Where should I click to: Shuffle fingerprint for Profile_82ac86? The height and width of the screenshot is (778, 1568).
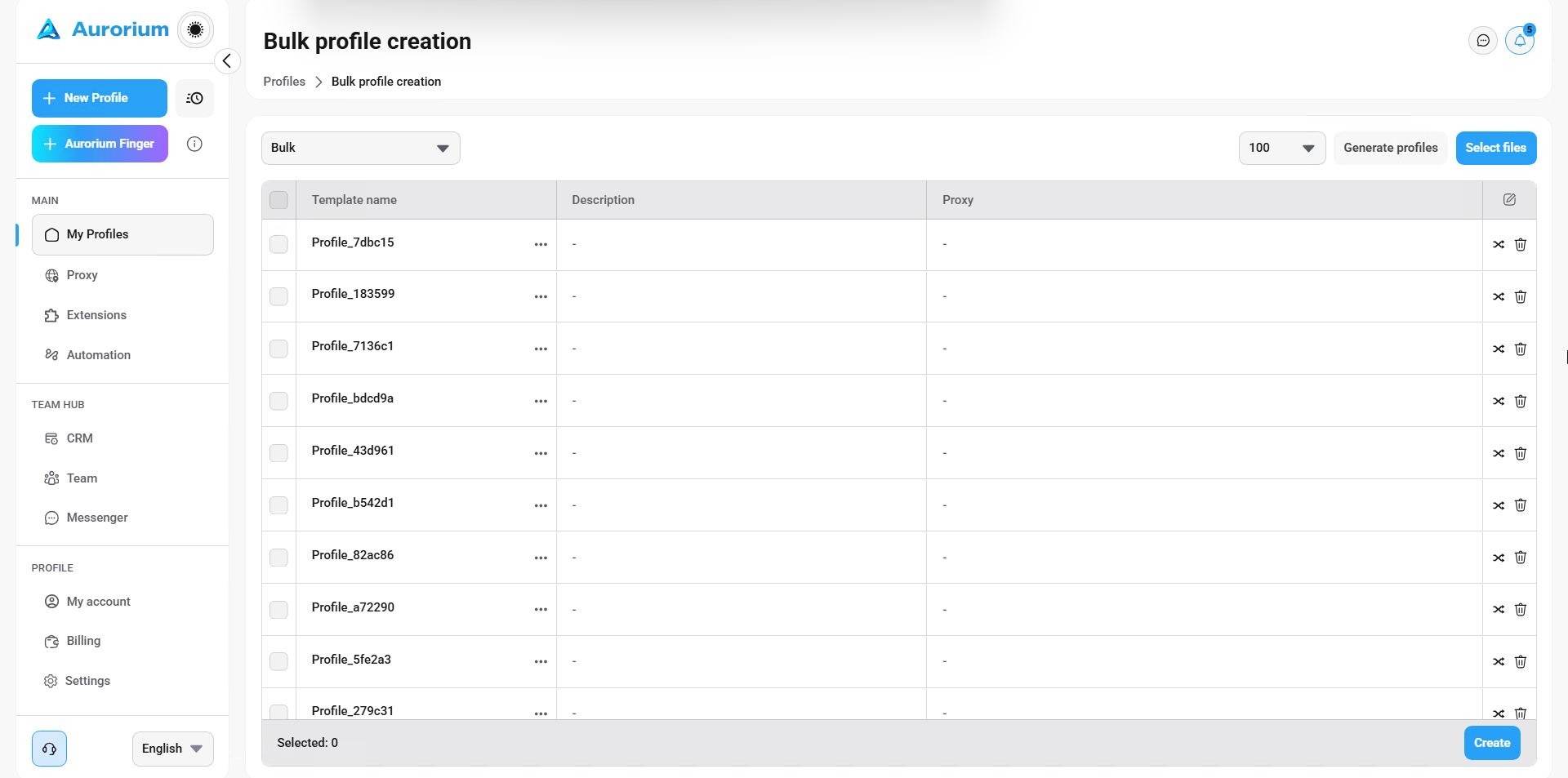pyautogui.click(x=1499, y=558)
